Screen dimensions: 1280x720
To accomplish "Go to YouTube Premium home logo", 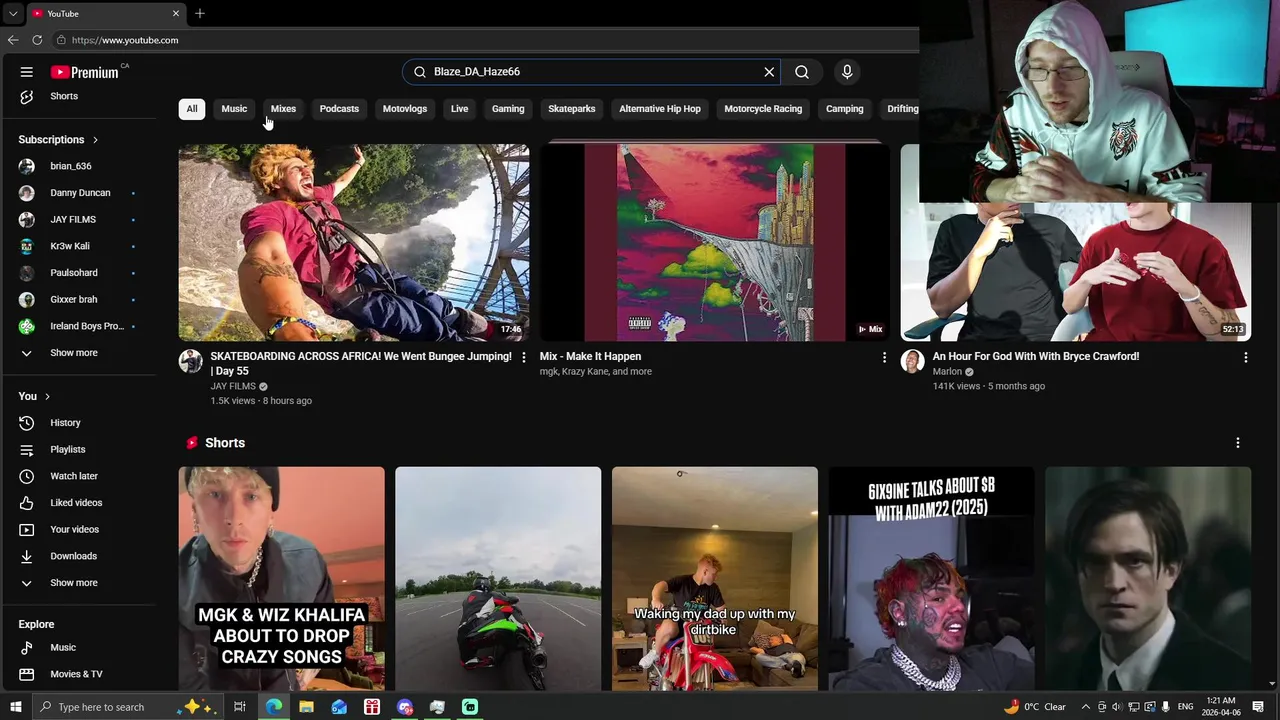I will [85, 72].
